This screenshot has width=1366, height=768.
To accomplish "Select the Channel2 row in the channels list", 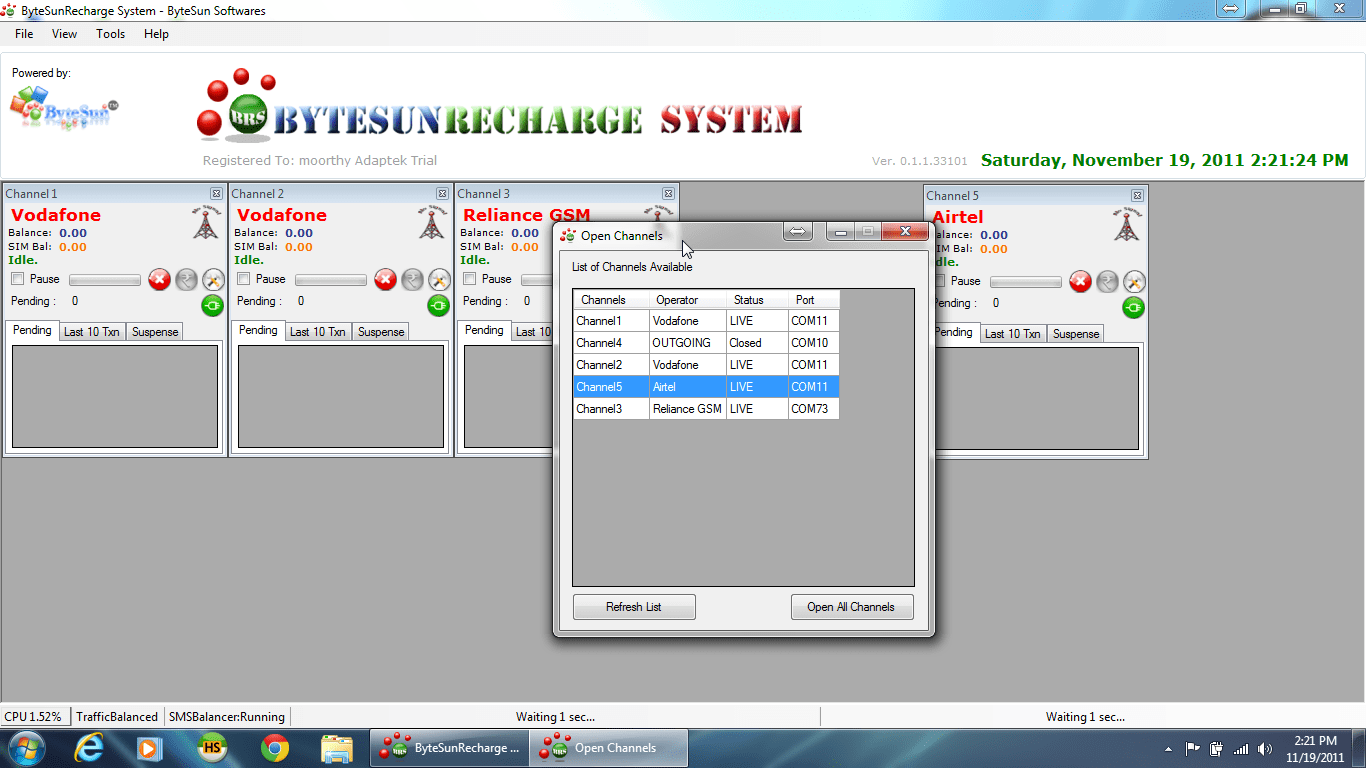I will pos(706,365).
